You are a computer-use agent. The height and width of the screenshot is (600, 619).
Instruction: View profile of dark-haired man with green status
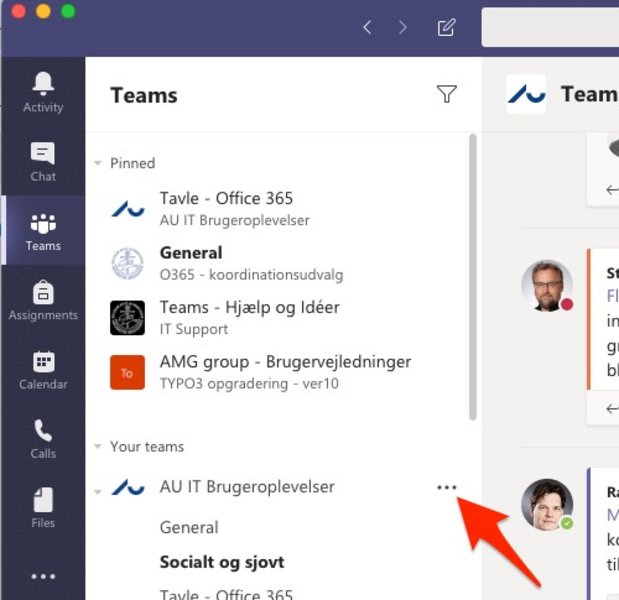click(547, 505)
